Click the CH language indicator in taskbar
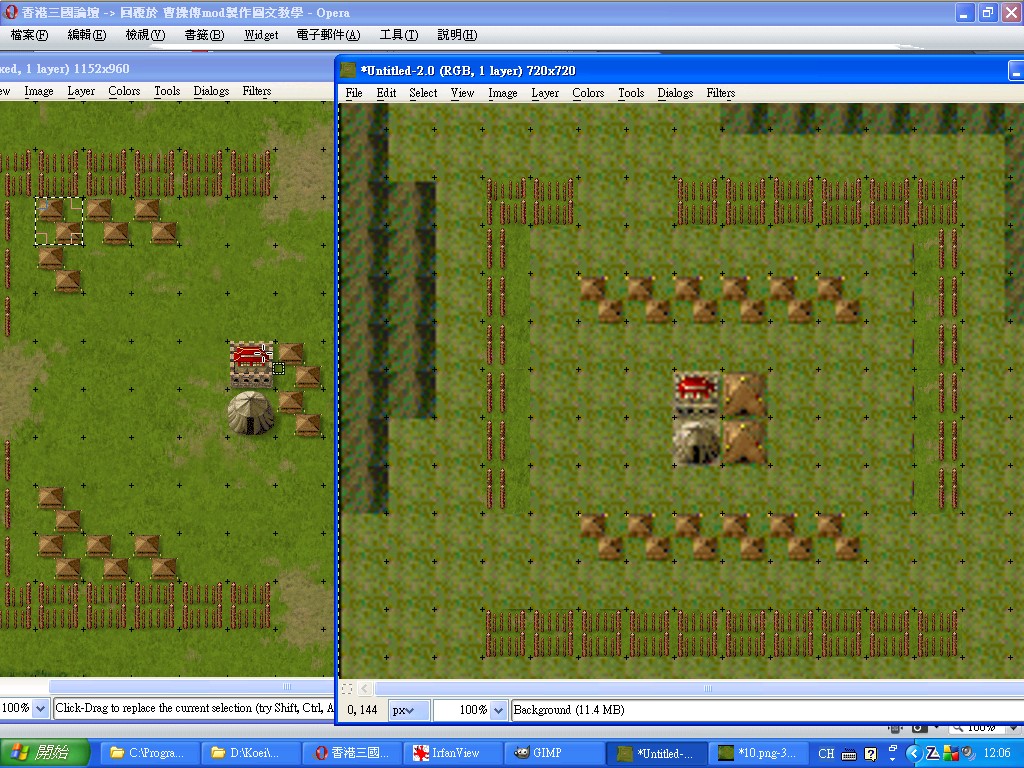 click(x=826, y=754)
